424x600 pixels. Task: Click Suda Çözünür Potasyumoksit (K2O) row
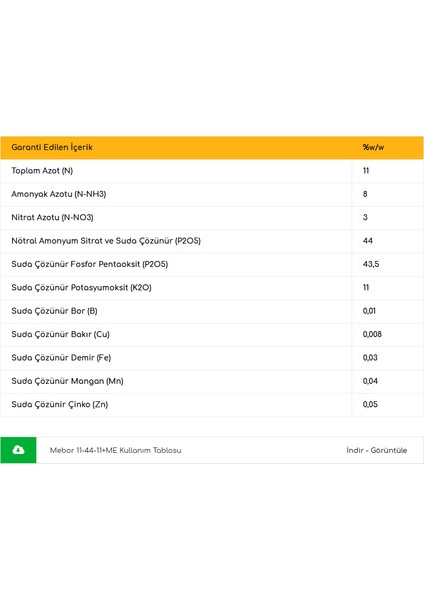212,287
